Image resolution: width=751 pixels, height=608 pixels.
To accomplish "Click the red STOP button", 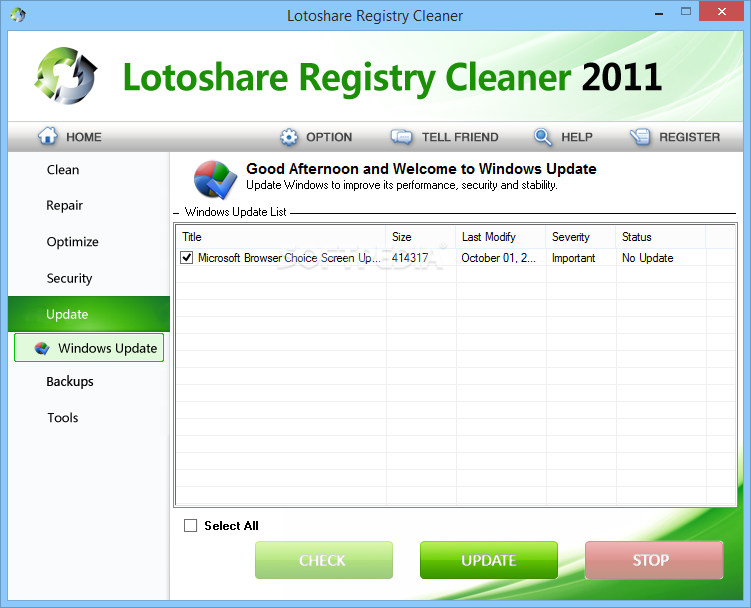I will (x=654, y=560).
